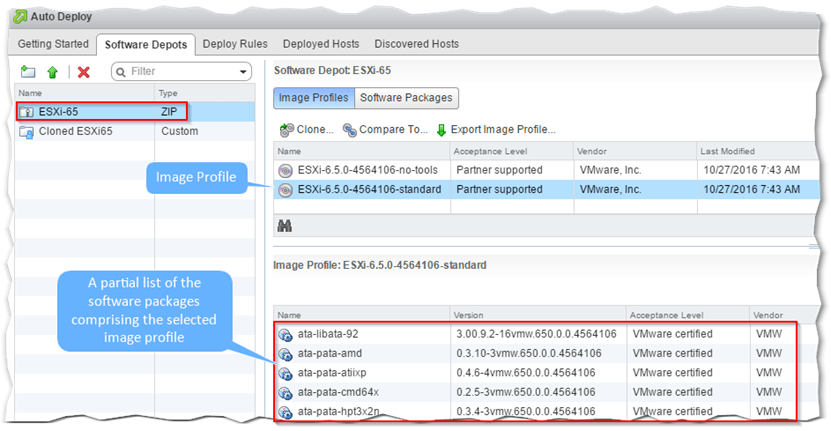The image size is (831, 431).
Task: Click the ZIP type cell
Action: coord(169,112)
